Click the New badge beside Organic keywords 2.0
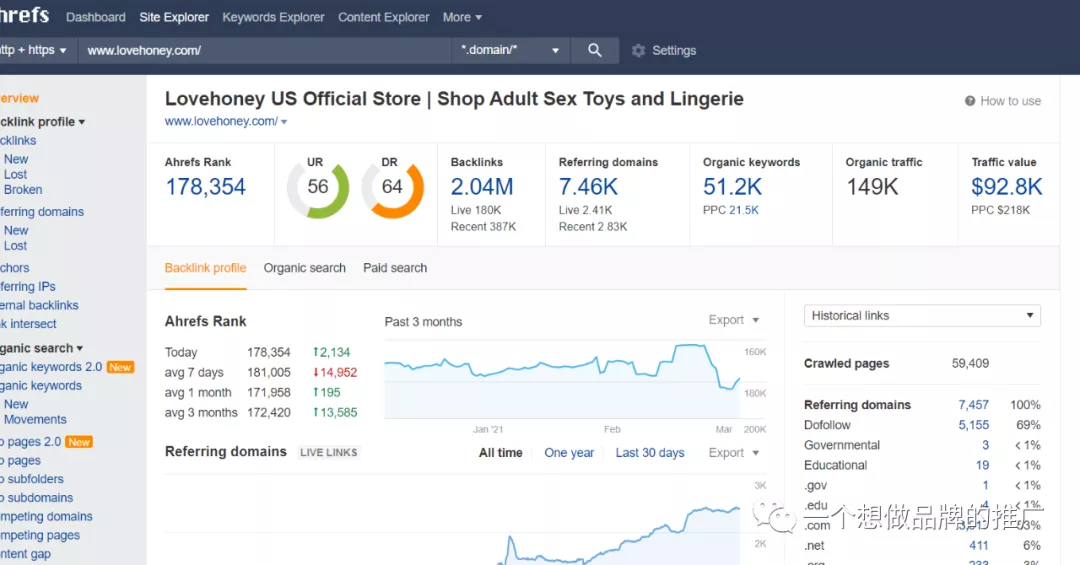This screenshot has height=565, width=1080. (120, 367)
